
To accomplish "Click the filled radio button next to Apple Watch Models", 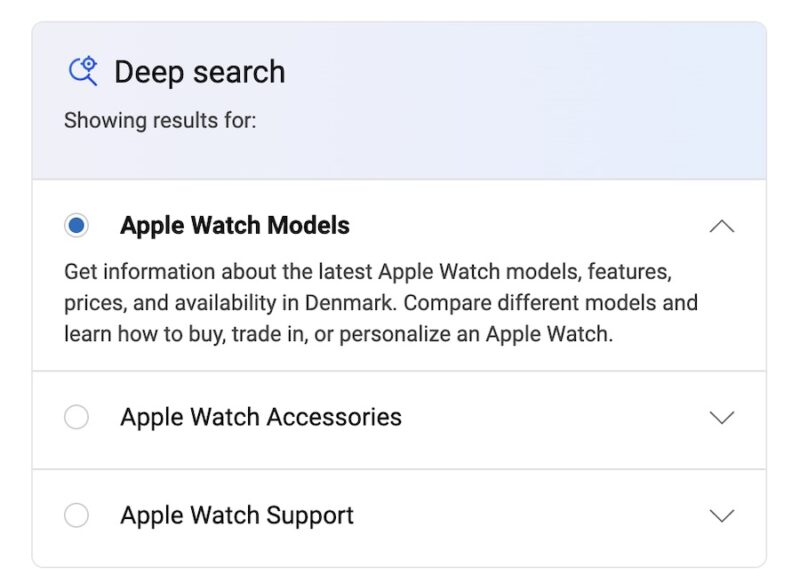I will pos(78,225).
